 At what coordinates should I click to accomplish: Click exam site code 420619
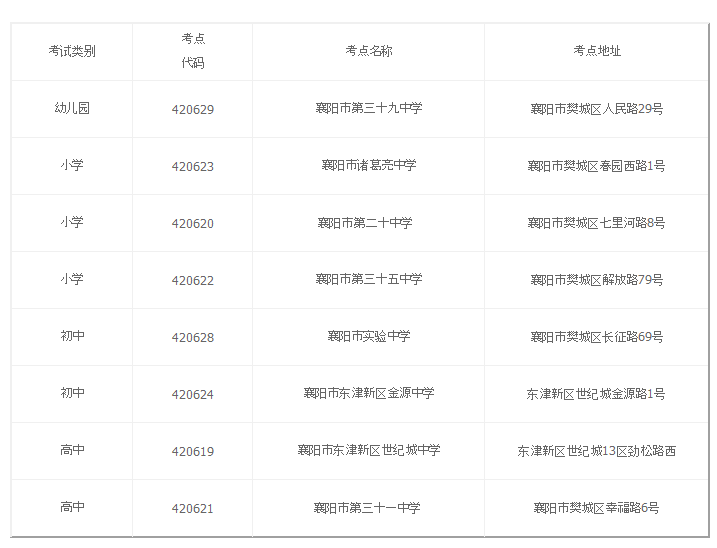tap(192, 451)
